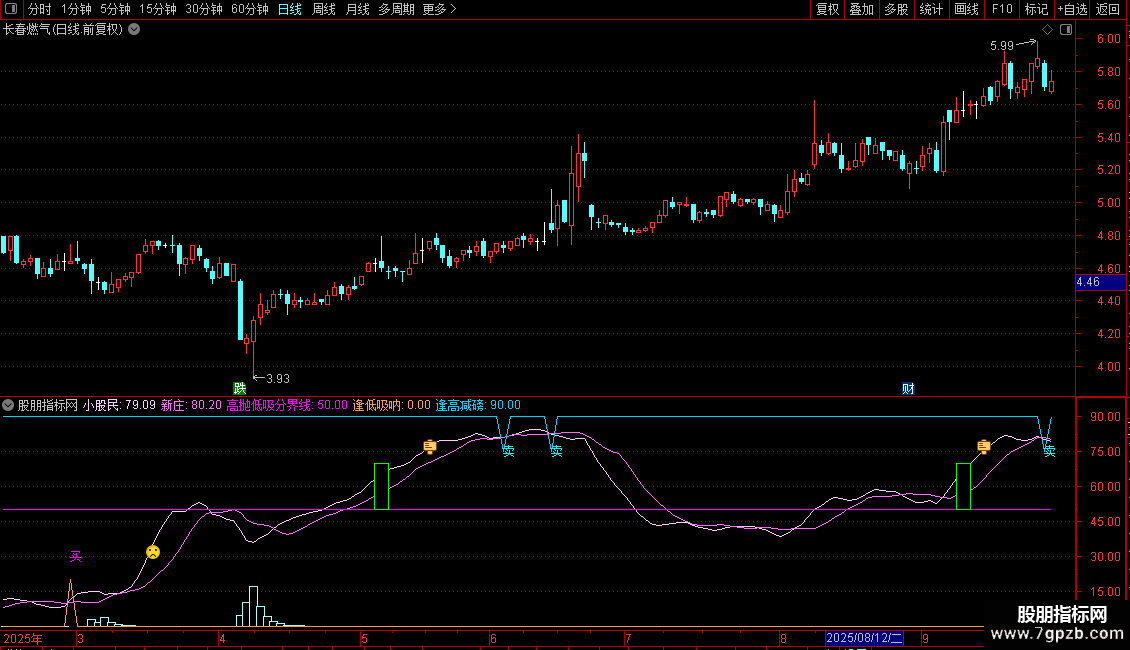Click the last 卖 sell signal at right
Screen dimensions: 1130x650
click(x=1049, y=451)
